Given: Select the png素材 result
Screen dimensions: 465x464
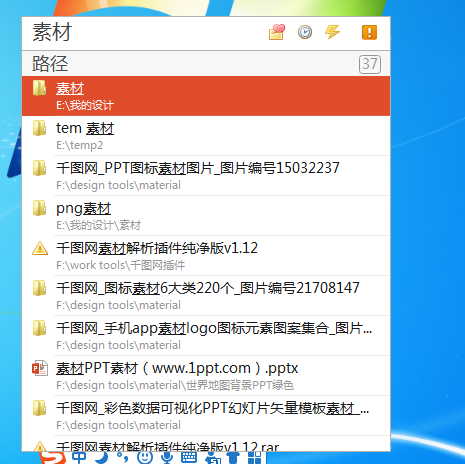Looking at the screenshot, I should (83, 209).
